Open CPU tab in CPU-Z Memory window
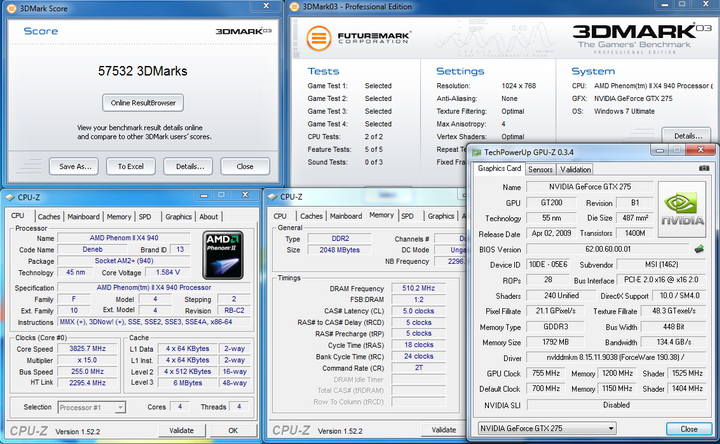 coord(280,216)
